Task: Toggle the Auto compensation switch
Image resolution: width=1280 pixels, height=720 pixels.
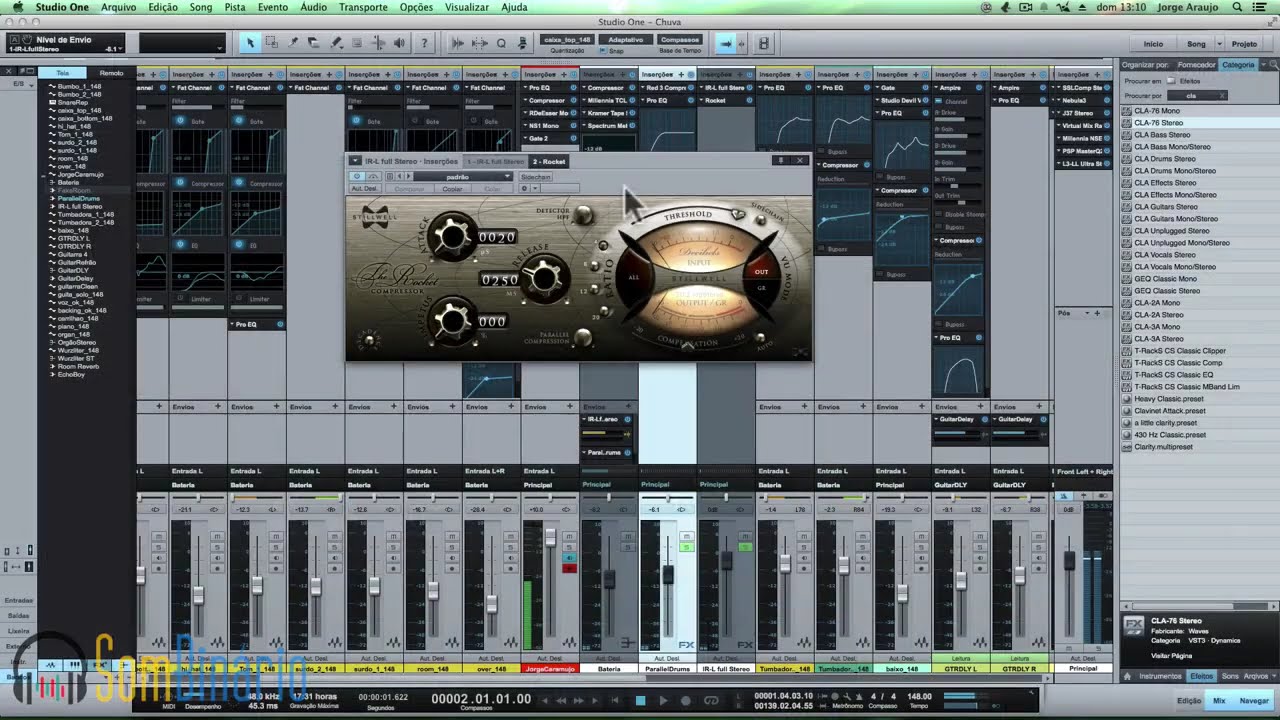Action: 760,338
